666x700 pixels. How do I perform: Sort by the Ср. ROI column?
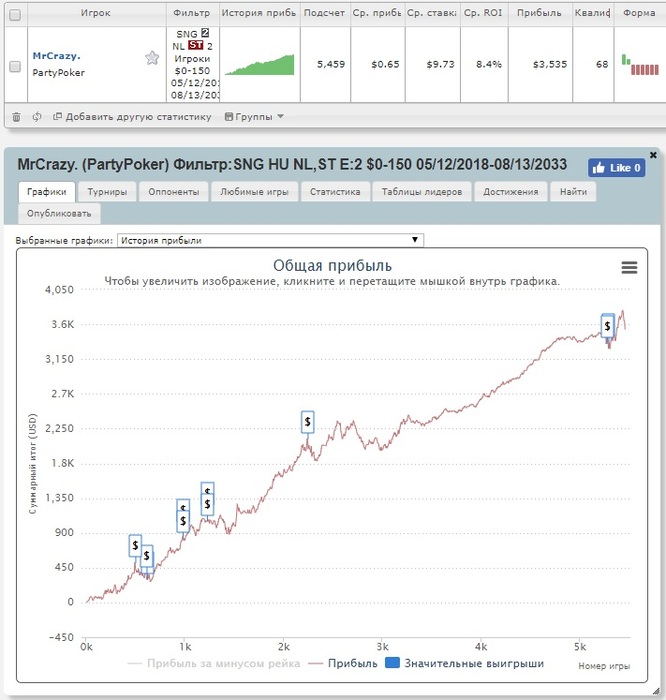point(483,13)
